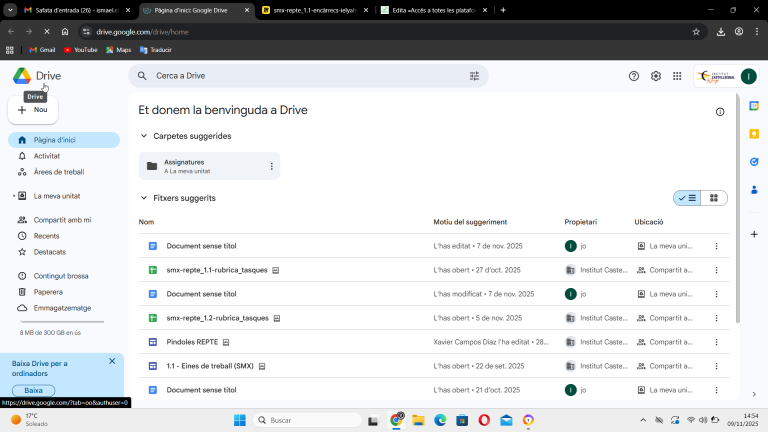
Task: Click the info details icon near welcome heading
Action: pyautogui.click(x=720, y=112)
